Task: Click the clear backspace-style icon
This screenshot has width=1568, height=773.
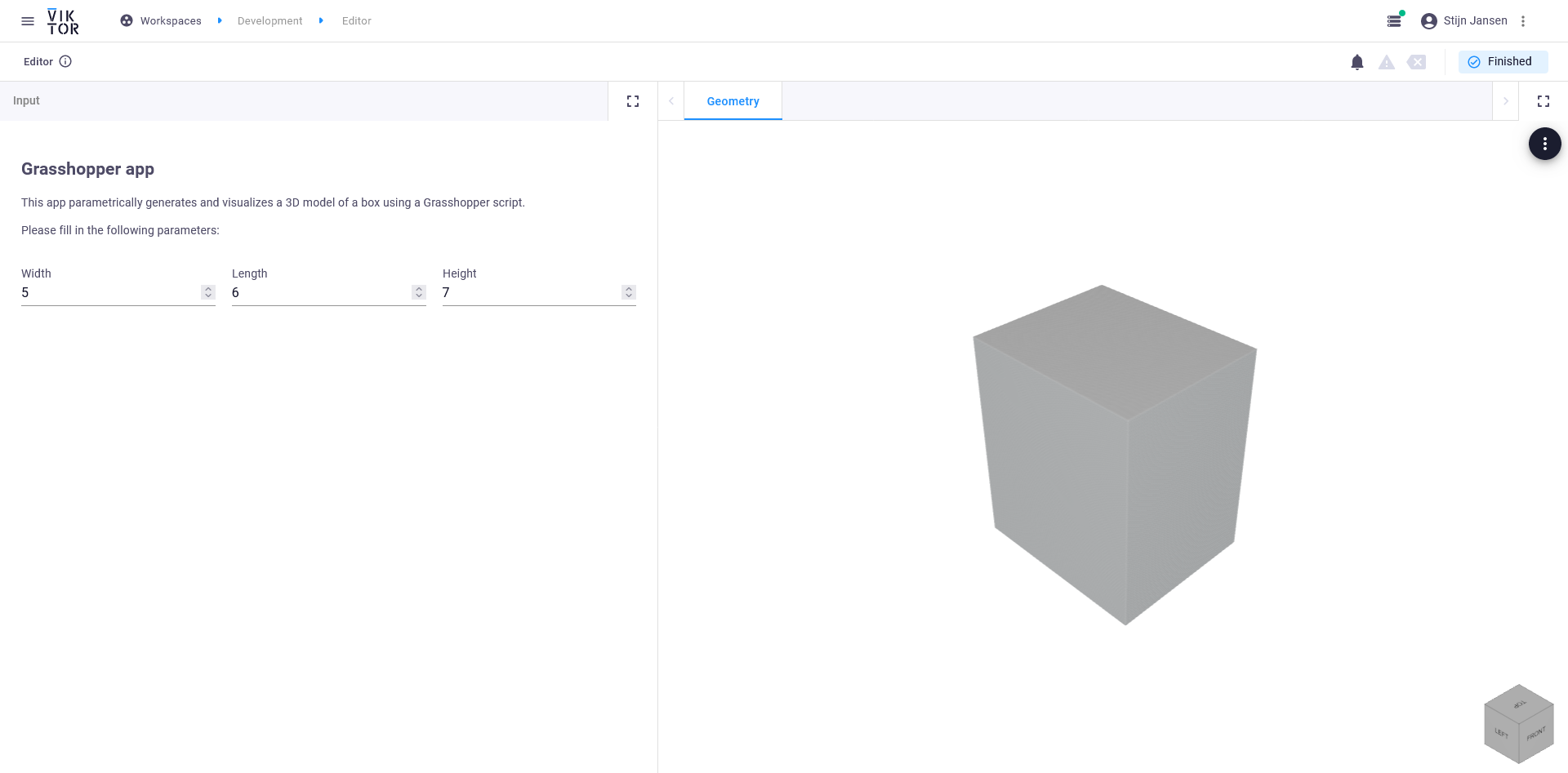Action: pos(1416,62)
